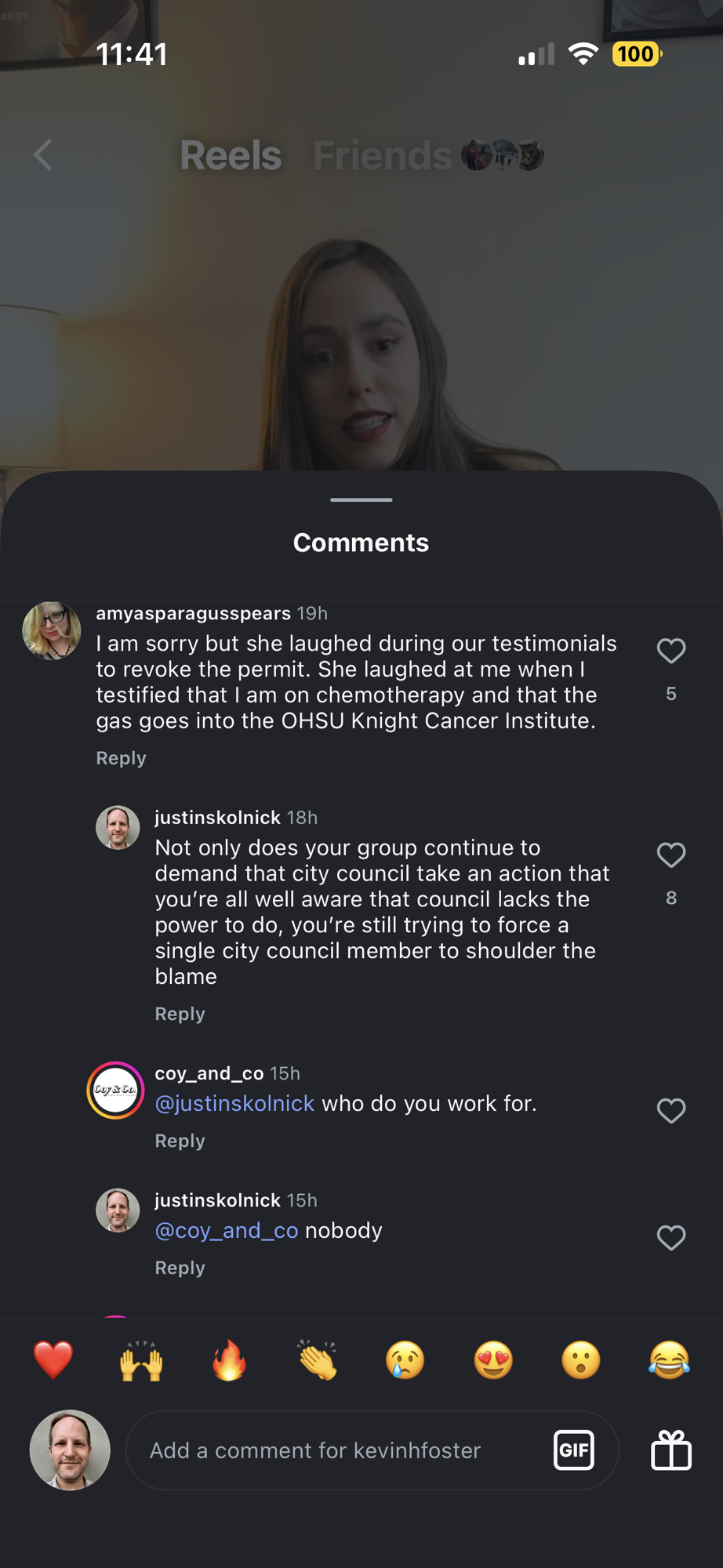The height and width of the screenshot is (1568, 723).
Task: Reply to amyasparagusspears' comment
Action: coord(121,758)
